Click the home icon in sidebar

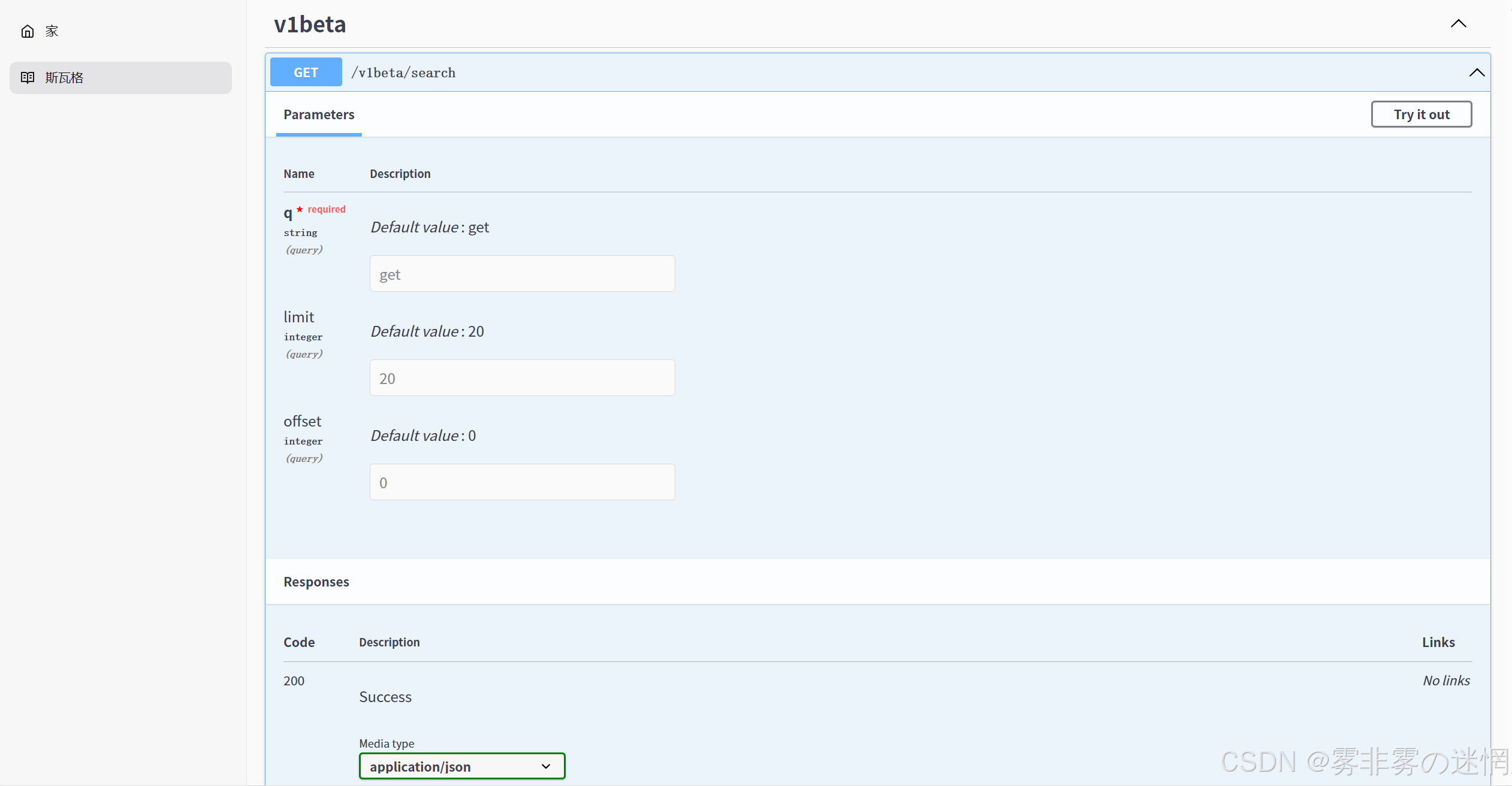(28, 31)
